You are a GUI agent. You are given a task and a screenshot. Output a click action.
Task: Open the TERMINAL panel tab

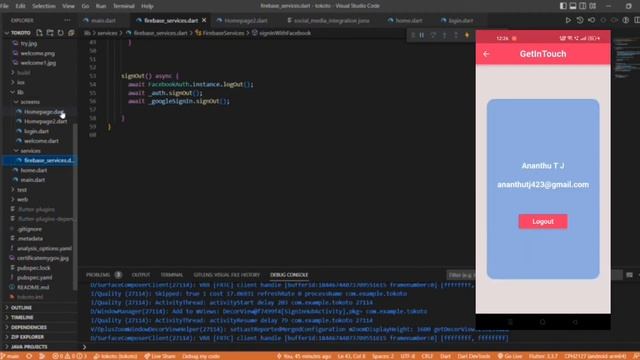point(172,275)
